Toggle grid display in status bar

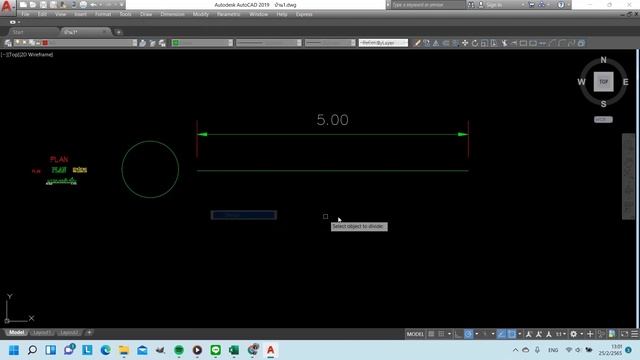431,334
